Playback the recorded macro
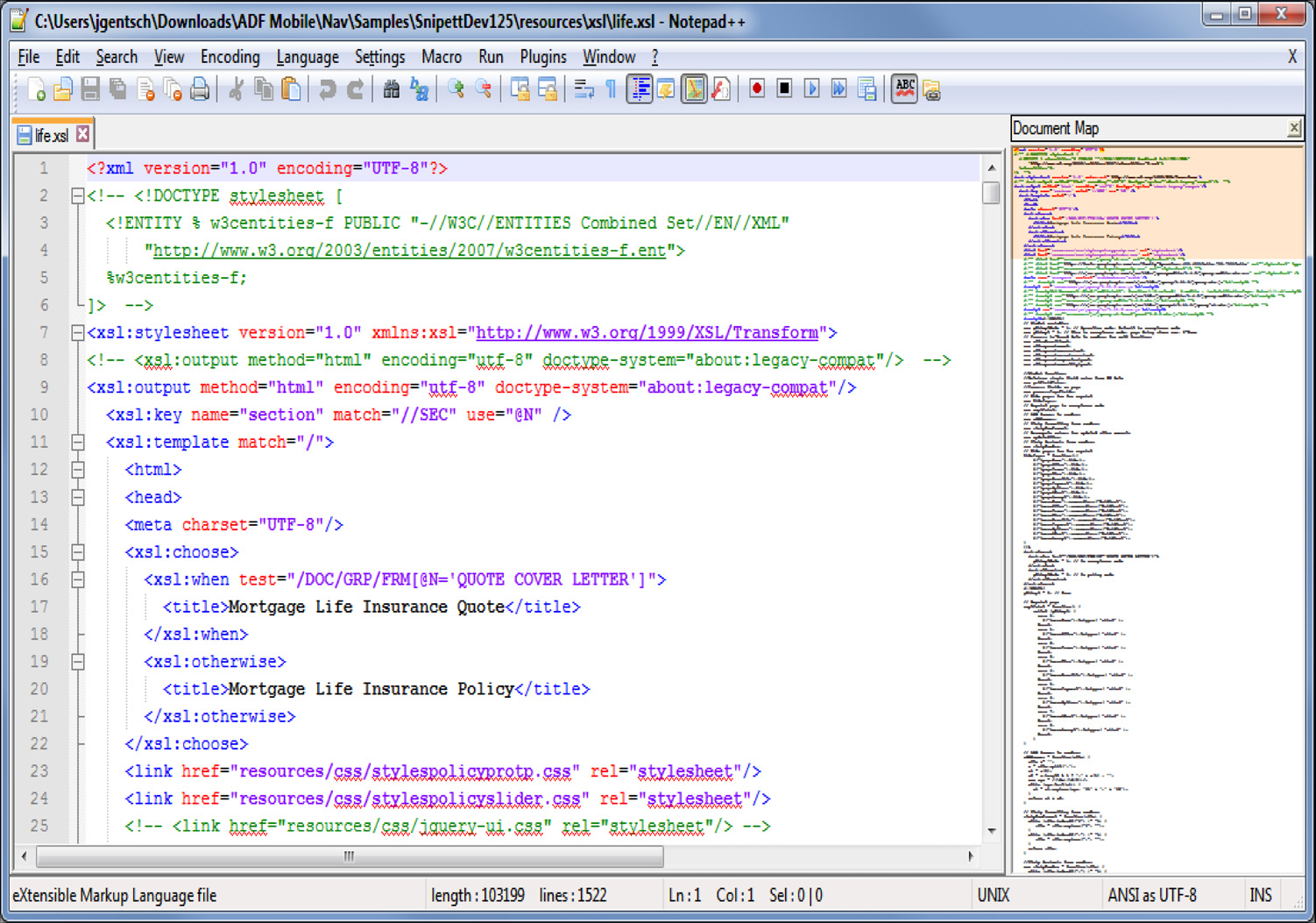The image size is (1316, 923). coord(812,88)
